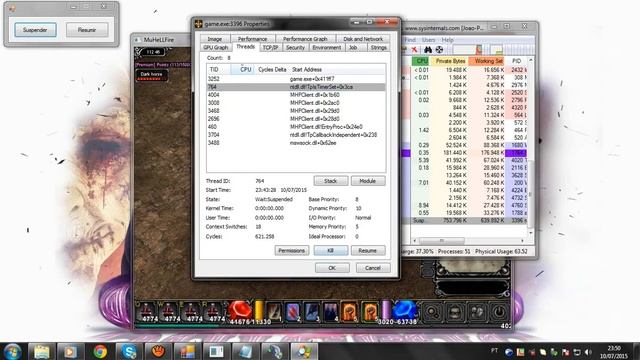
Task: Click the Stack button
Action: tap(331, 181)
